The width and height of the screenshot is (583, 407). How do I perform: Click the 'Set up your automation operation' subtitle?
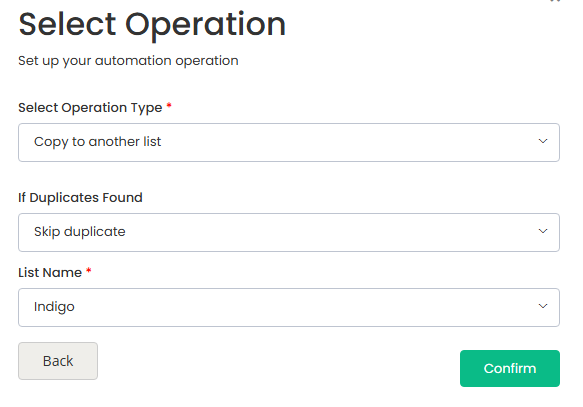coord(128,61)
